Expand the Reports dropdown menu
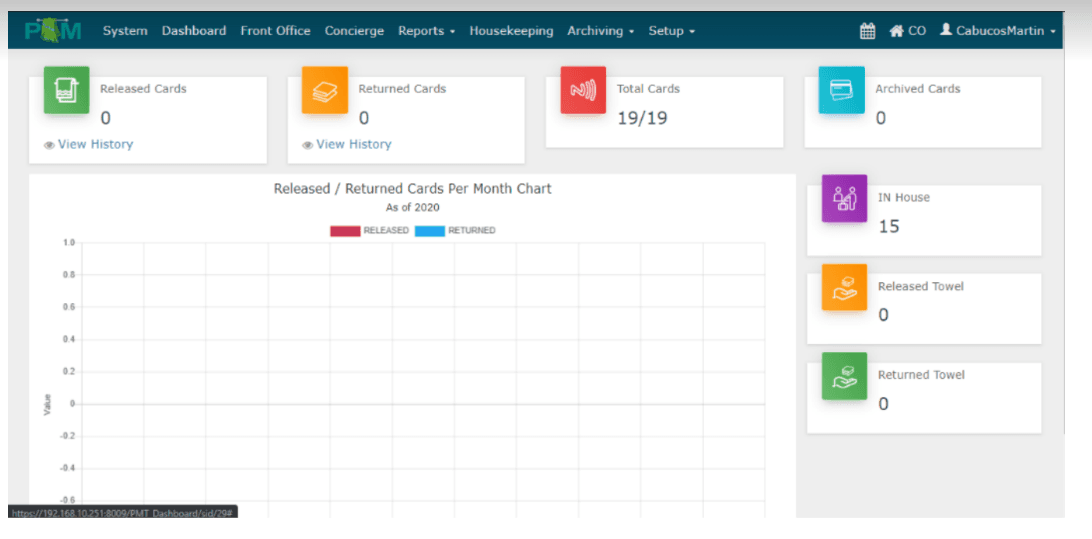This screenshot has height=539, width=1092. [x=426, y=31]
